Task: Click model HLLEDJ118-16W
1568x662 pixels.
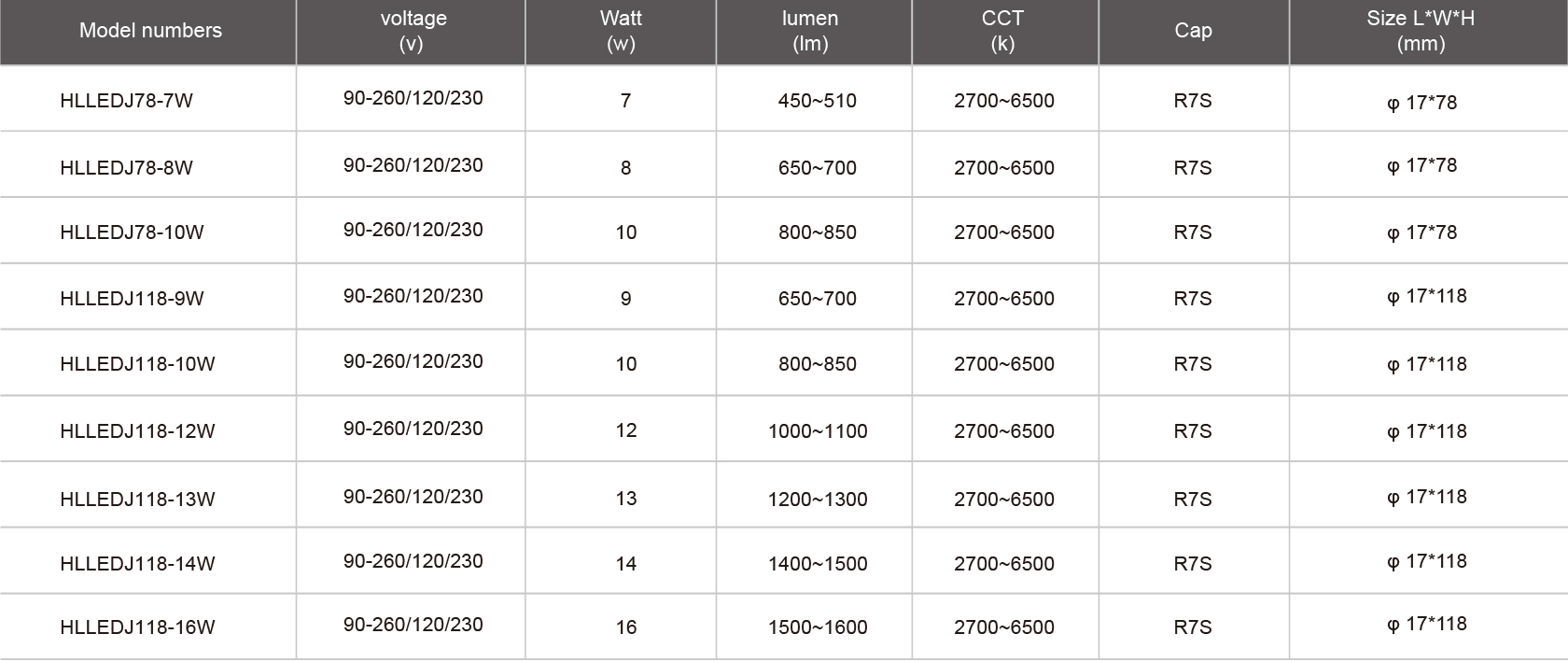Action: pyautogui.click(x=137, y=627)
